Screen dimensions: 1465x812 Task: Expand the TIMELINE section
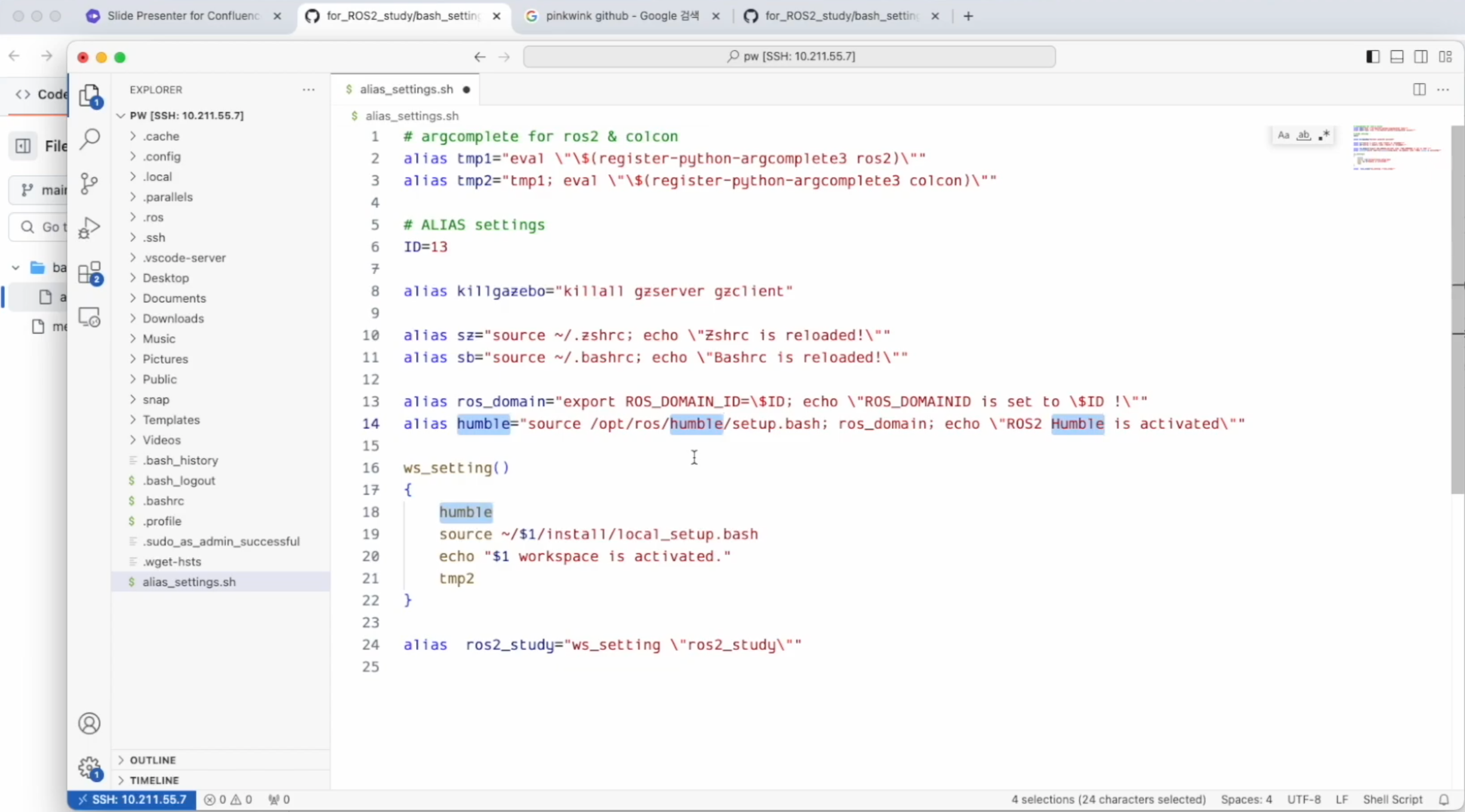point(154,780)
